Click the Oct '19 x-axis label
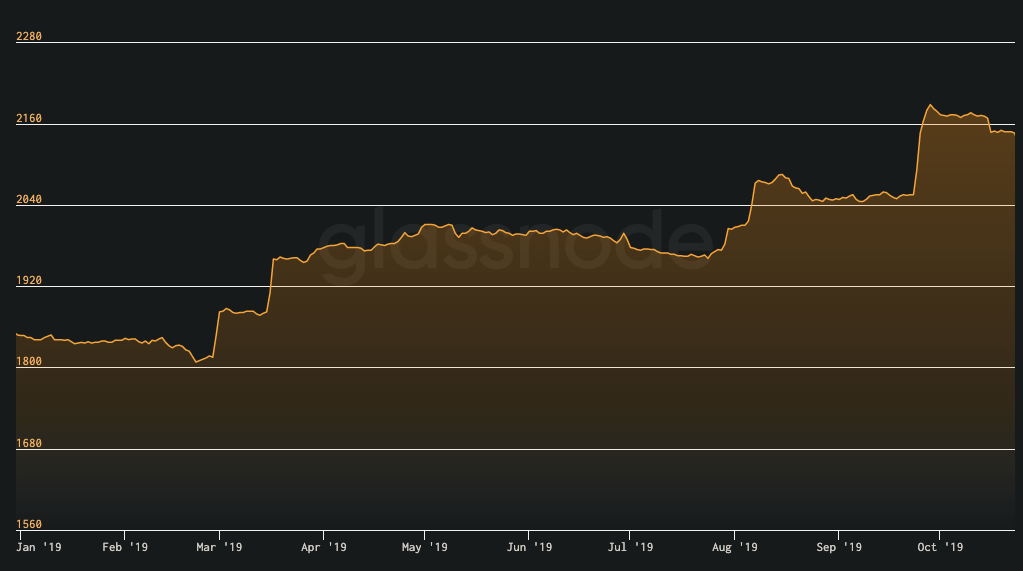1023x571 pixels. click(940, 547)
